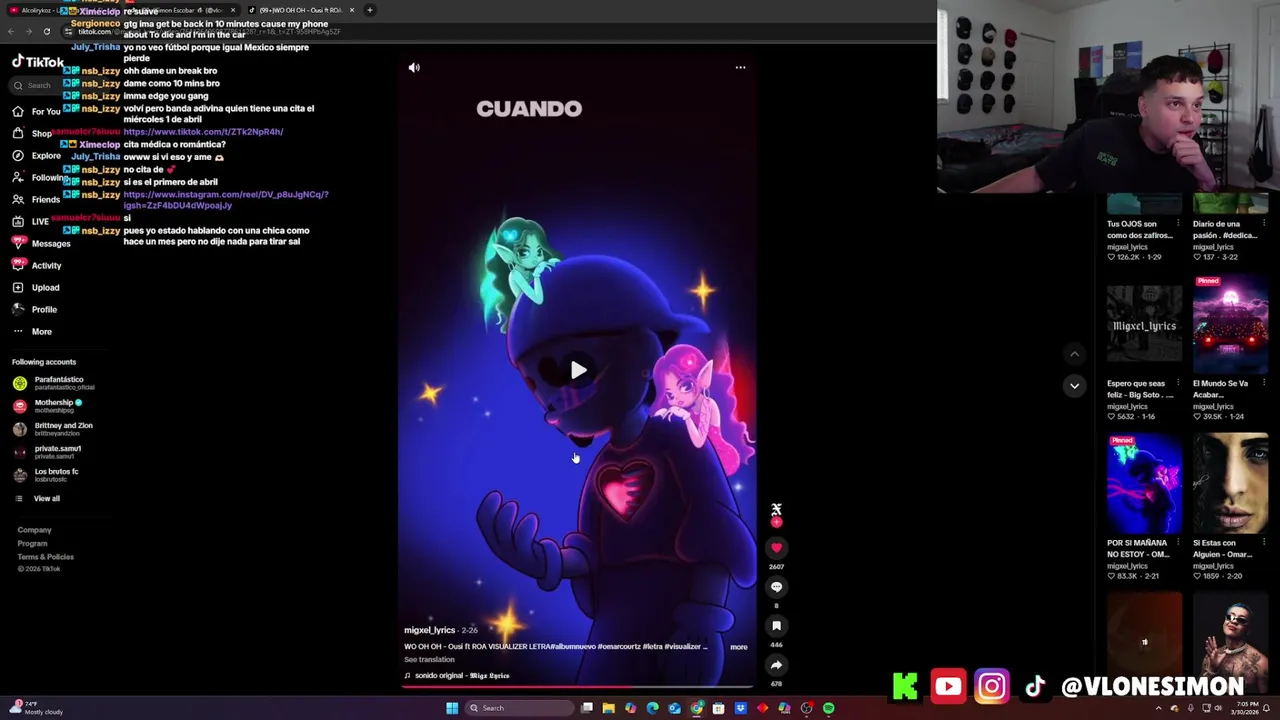Open Microsoft Edge from taskbar
1280x720 pixels.
(x=652, y=708)
